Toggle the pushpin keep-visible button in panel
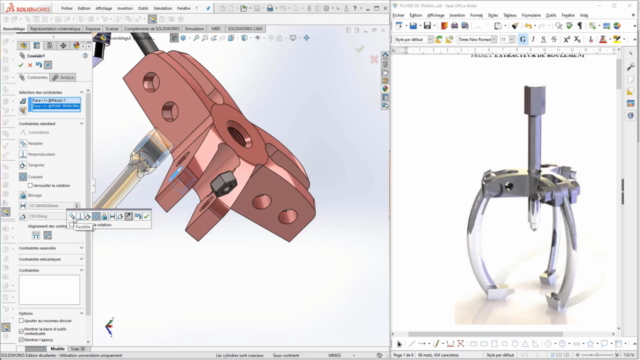This screenshot has width=640, height=360. (x=48, y=65)
